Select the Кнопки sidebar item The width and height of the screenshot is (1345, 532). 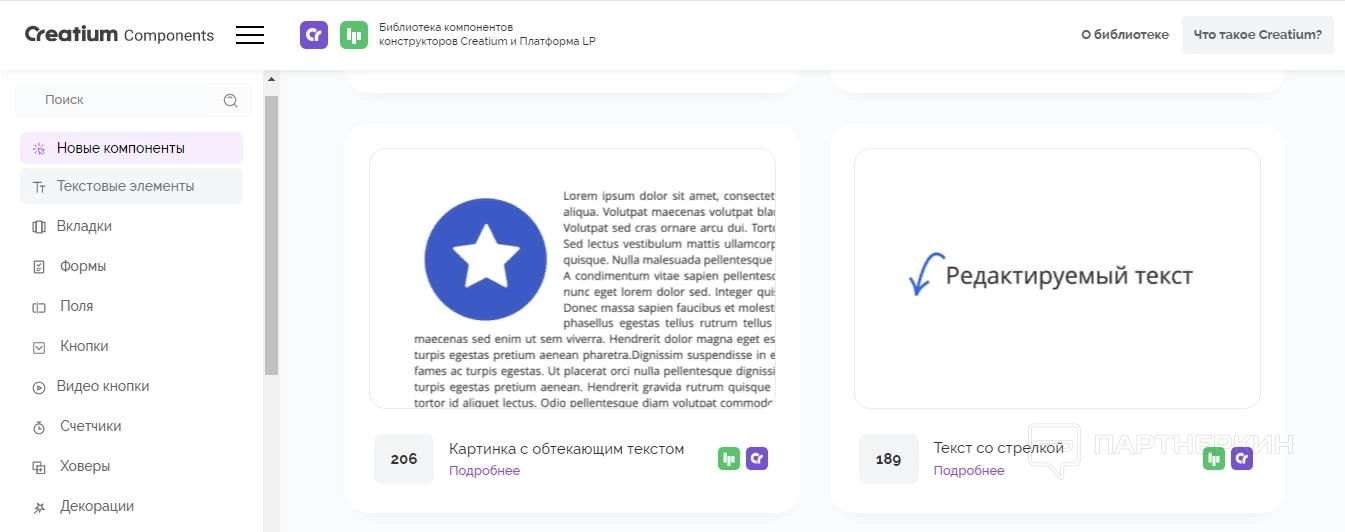point(84,346)
